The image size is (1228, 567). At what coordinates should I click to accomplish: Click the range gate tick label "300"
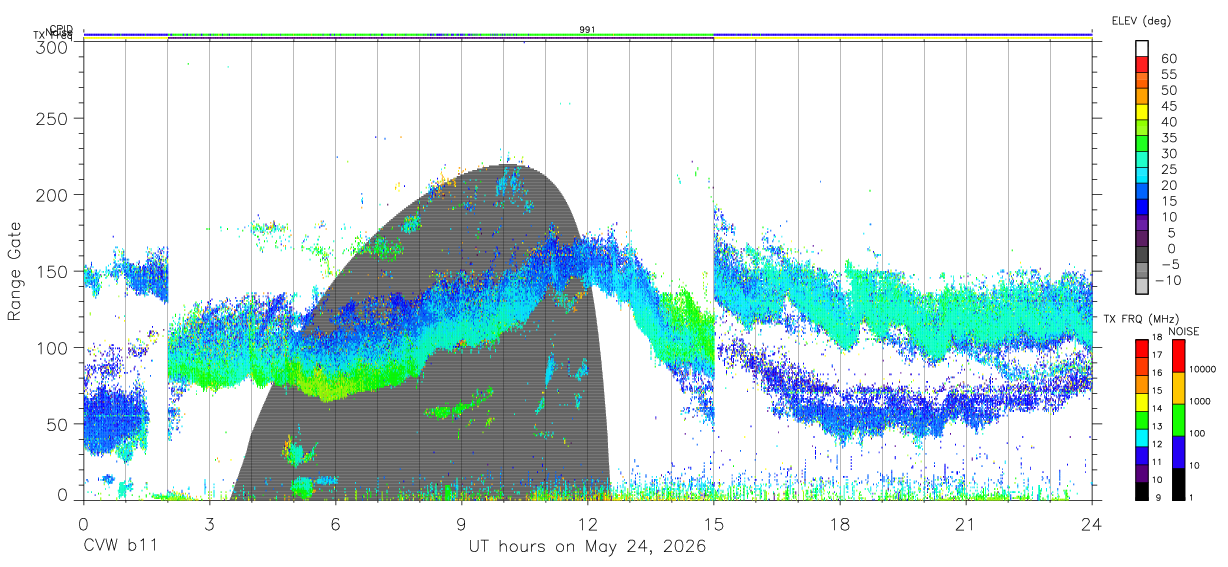coord(52,46)
